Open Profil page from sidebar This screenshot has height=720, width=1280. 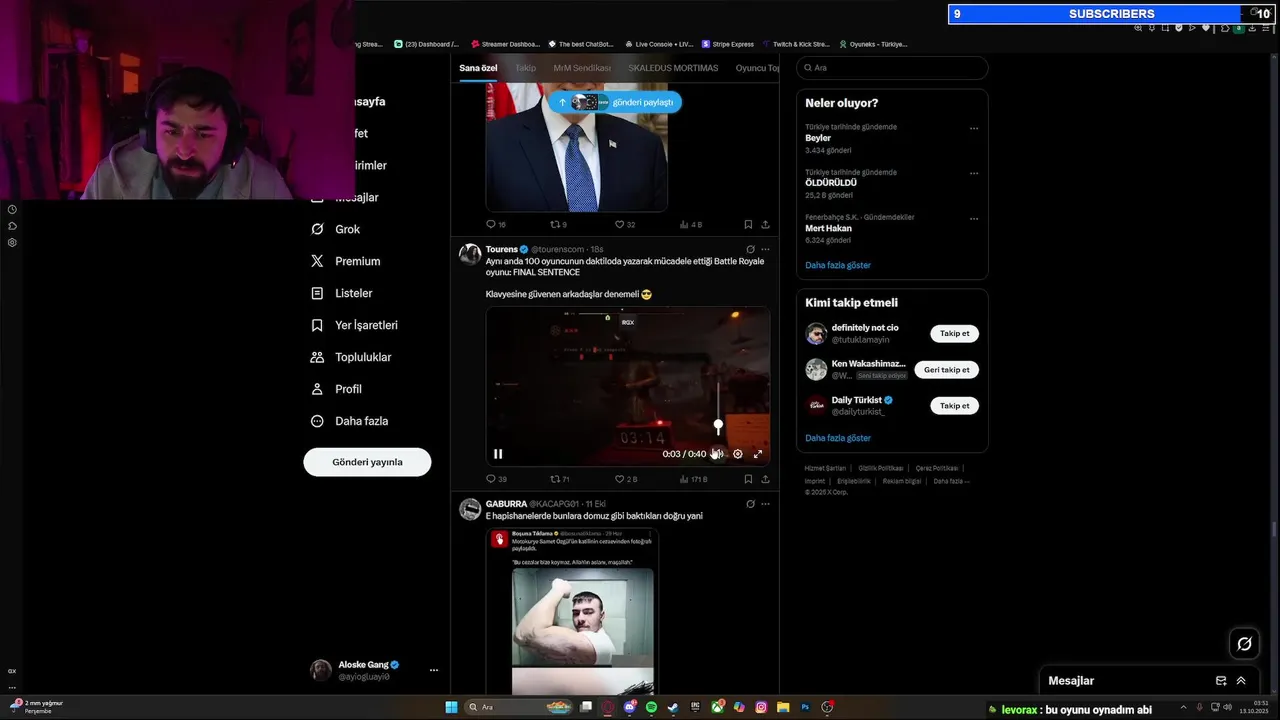(x=336, y=389)
